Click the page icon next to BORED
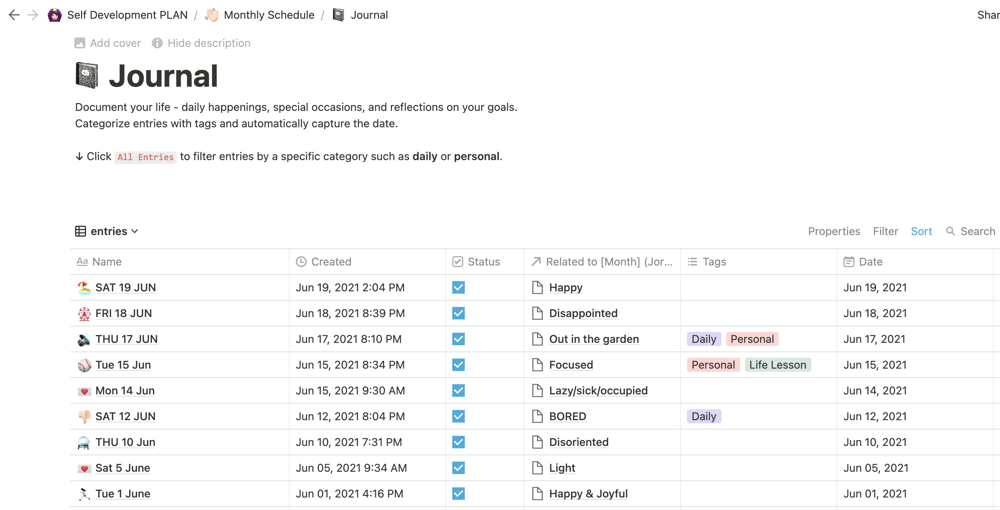This screenshot has width=1000, height=510. [x=538, y=416]
